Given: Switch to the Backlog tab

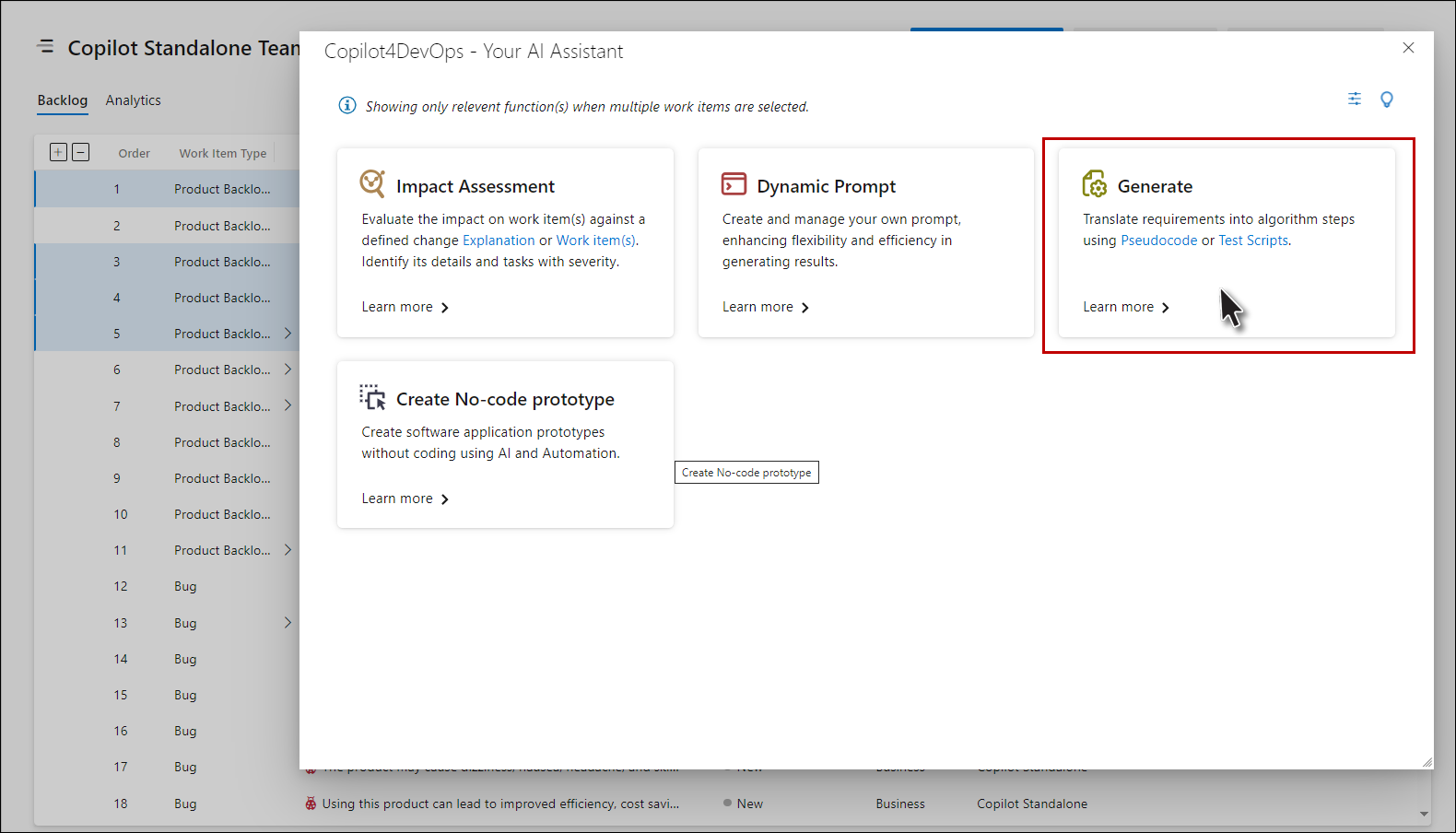Looking at the screenshot, I should tap(63, 100).
